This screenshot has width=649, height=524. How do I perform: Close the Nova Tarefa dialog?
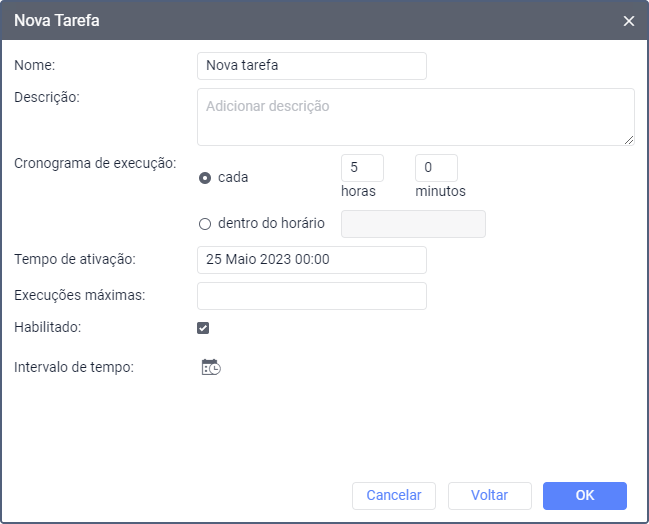629,20
